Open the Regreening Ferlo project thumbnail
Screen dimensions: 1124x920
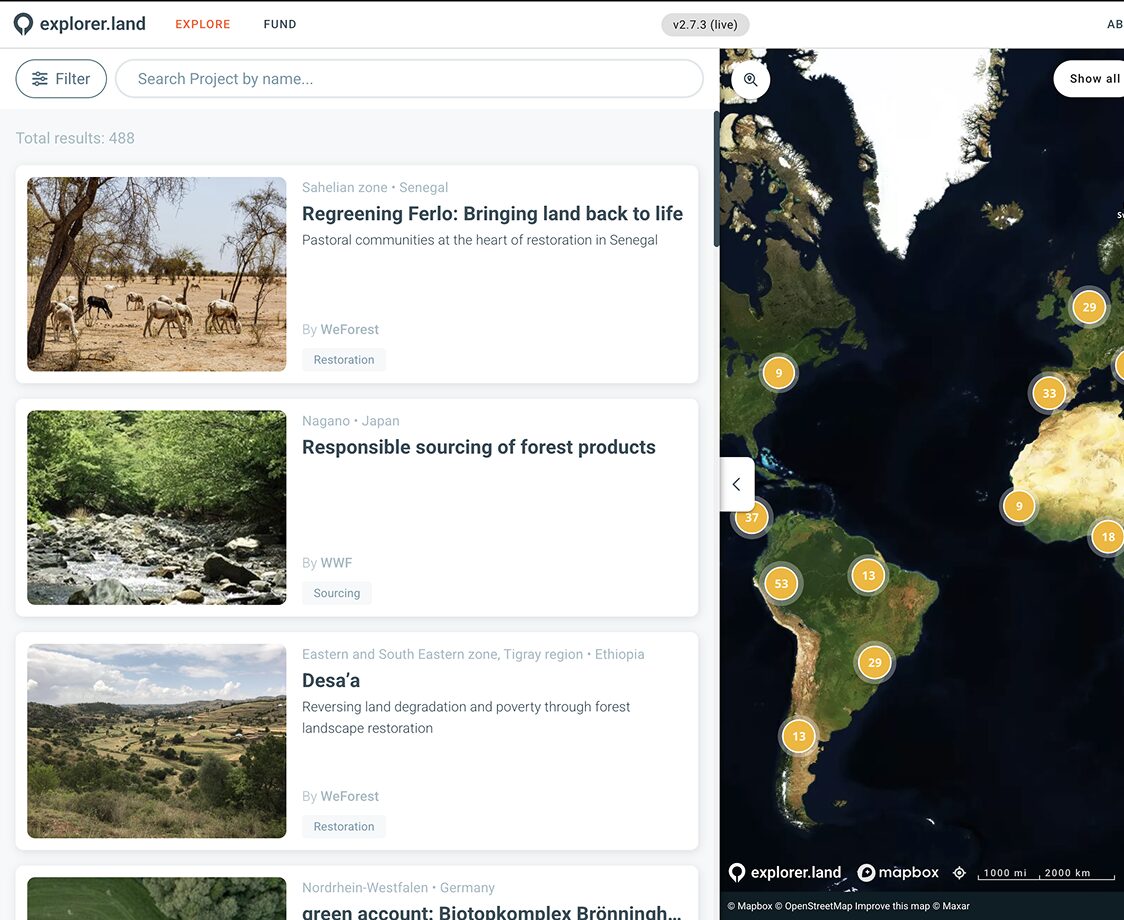pyautogui.click(x=157, y=274)
